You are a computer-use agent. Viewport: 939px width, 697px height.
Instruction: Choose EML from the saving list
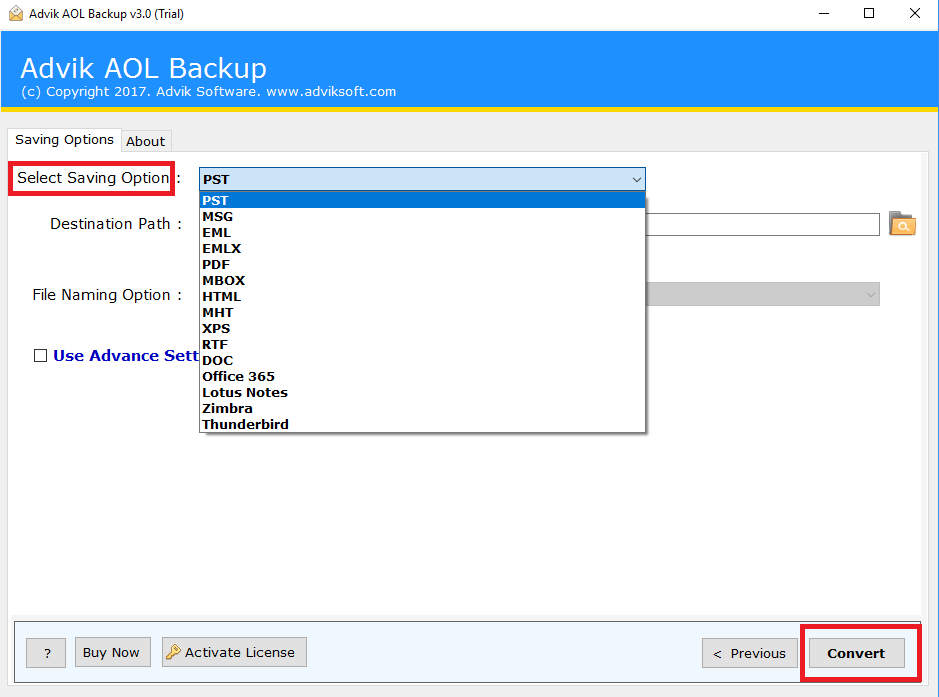click(x=422, y=232)
